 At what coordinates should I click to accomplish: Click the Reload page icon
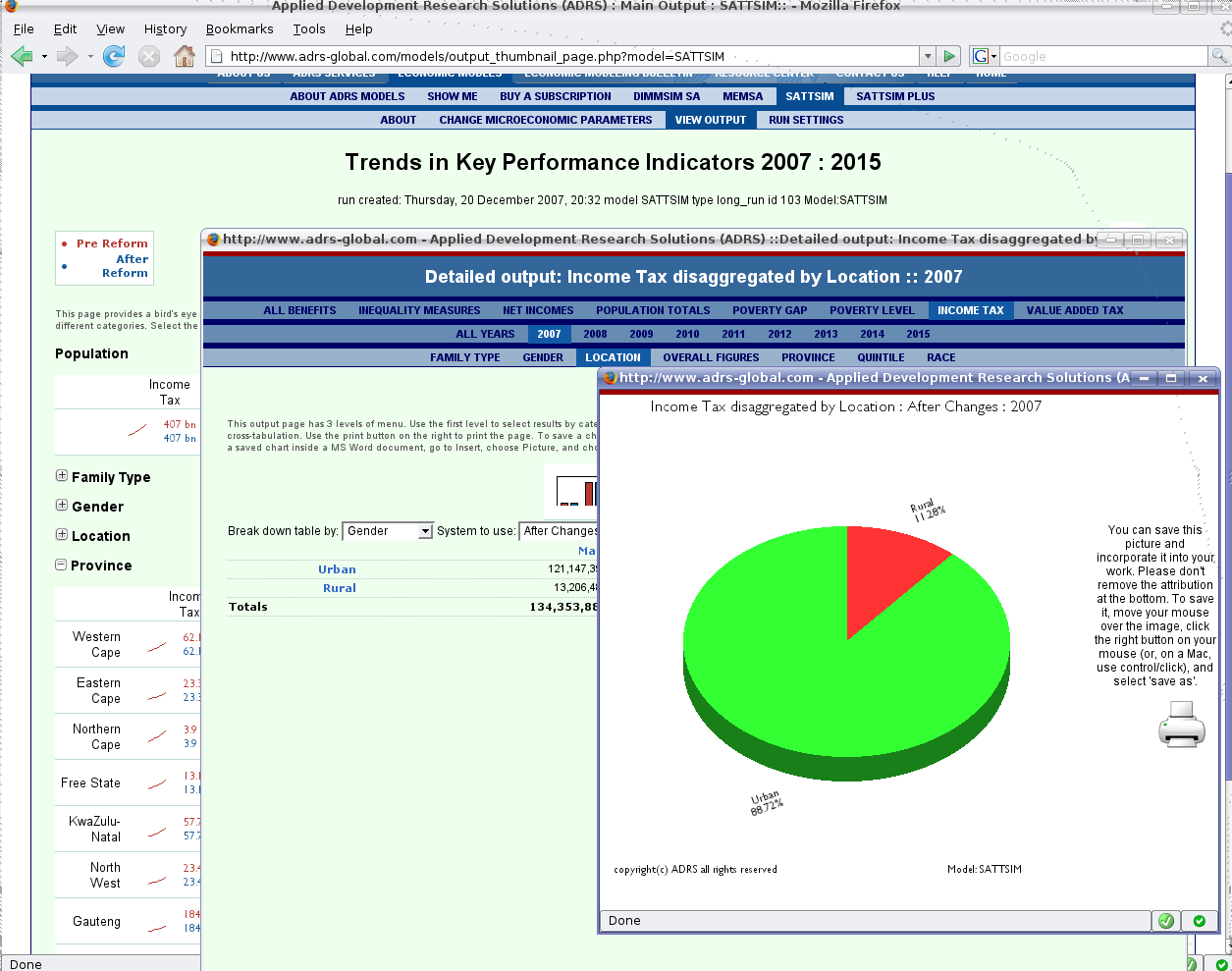coord(115,55)
